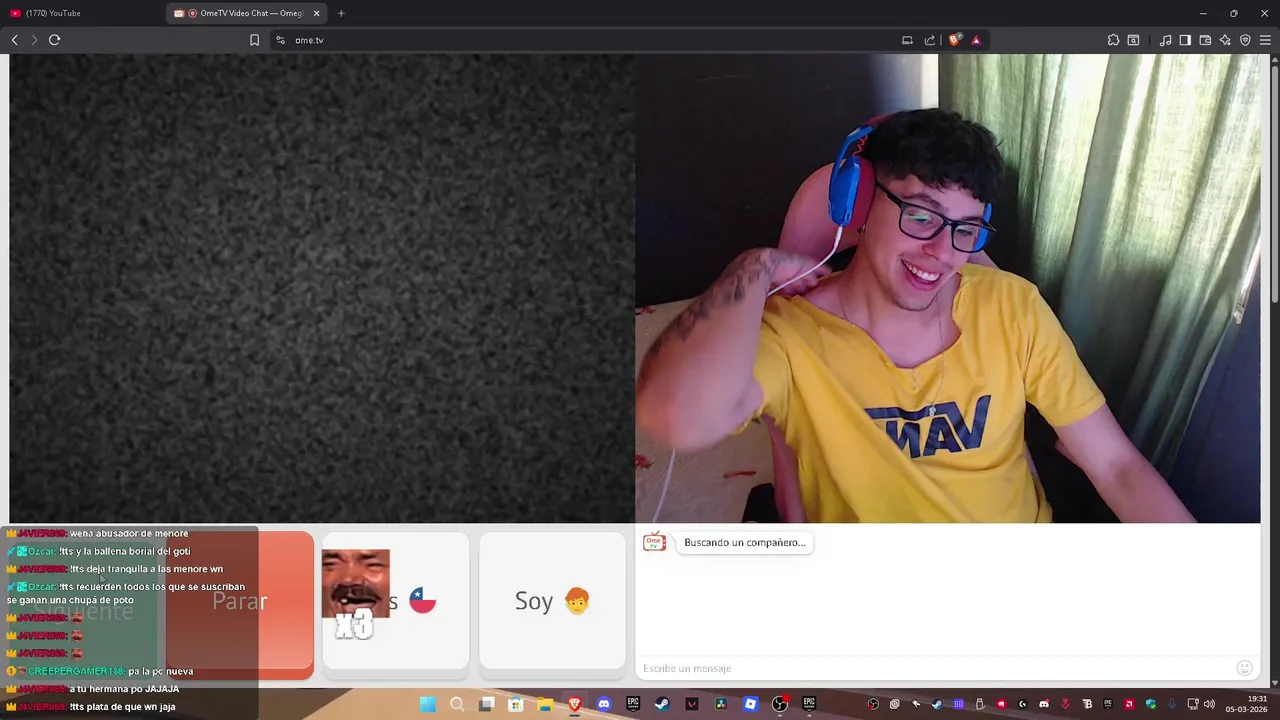1280x720 pixels.
Task: Click the OmeTV logo in chat
Action: 654,542
